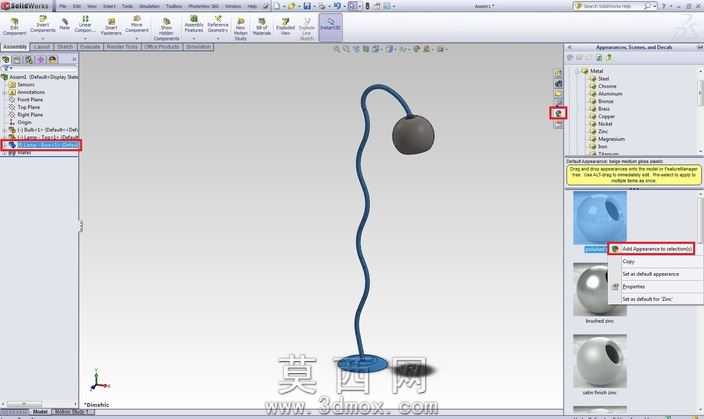704x419 pixels.
Task: Click the Save icon in the top toolbar
Action: click(307, 6)
